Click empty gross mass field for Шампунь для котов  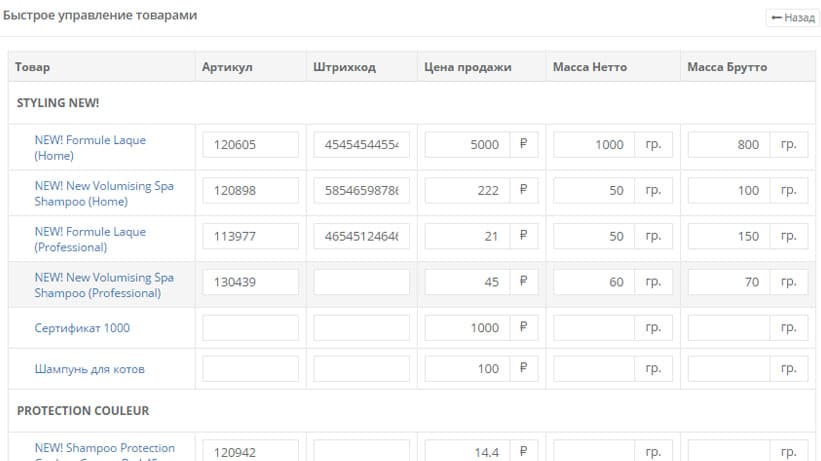[729, 368]
